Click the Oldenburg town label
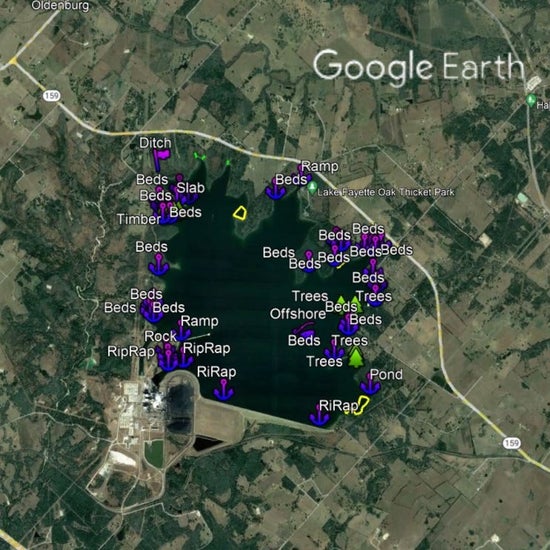The image size is (550, 550). click(x=60, y=6)
